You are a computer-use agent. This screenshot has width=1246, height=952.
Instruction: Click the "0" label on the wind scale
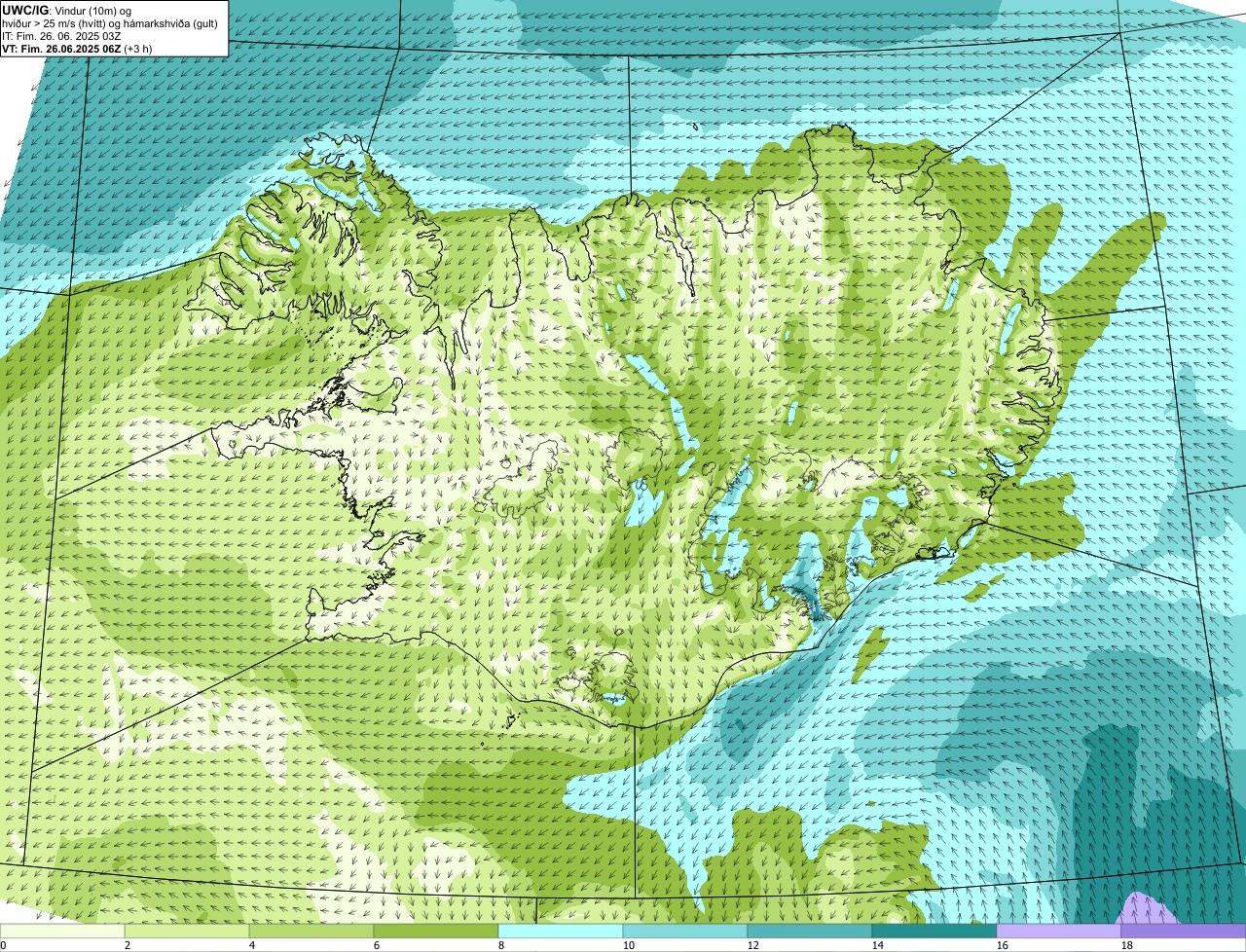point(3,945)
